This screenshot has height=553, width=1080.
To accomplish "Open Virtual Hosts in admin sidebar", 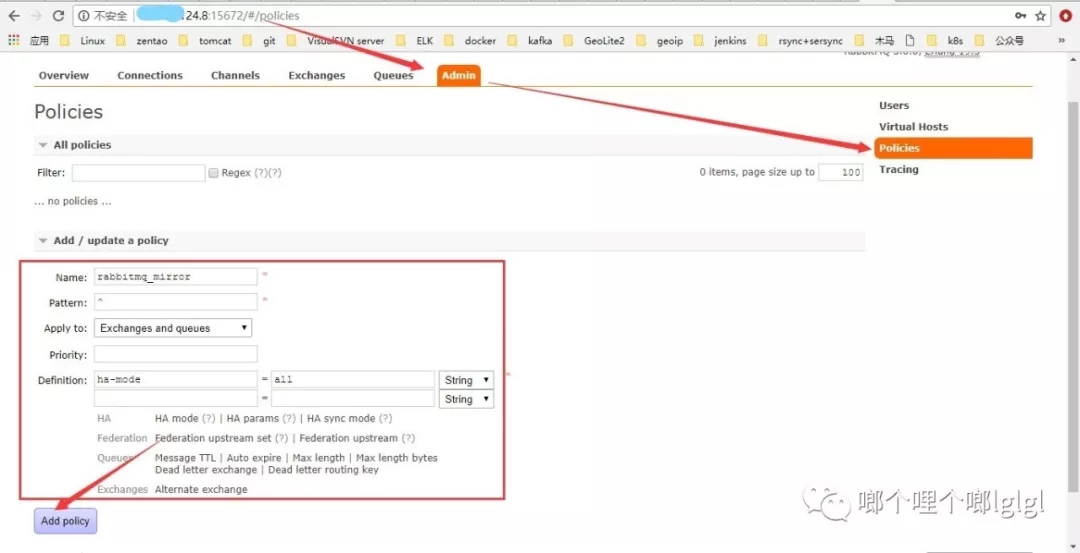I will [x=913, y=127].
